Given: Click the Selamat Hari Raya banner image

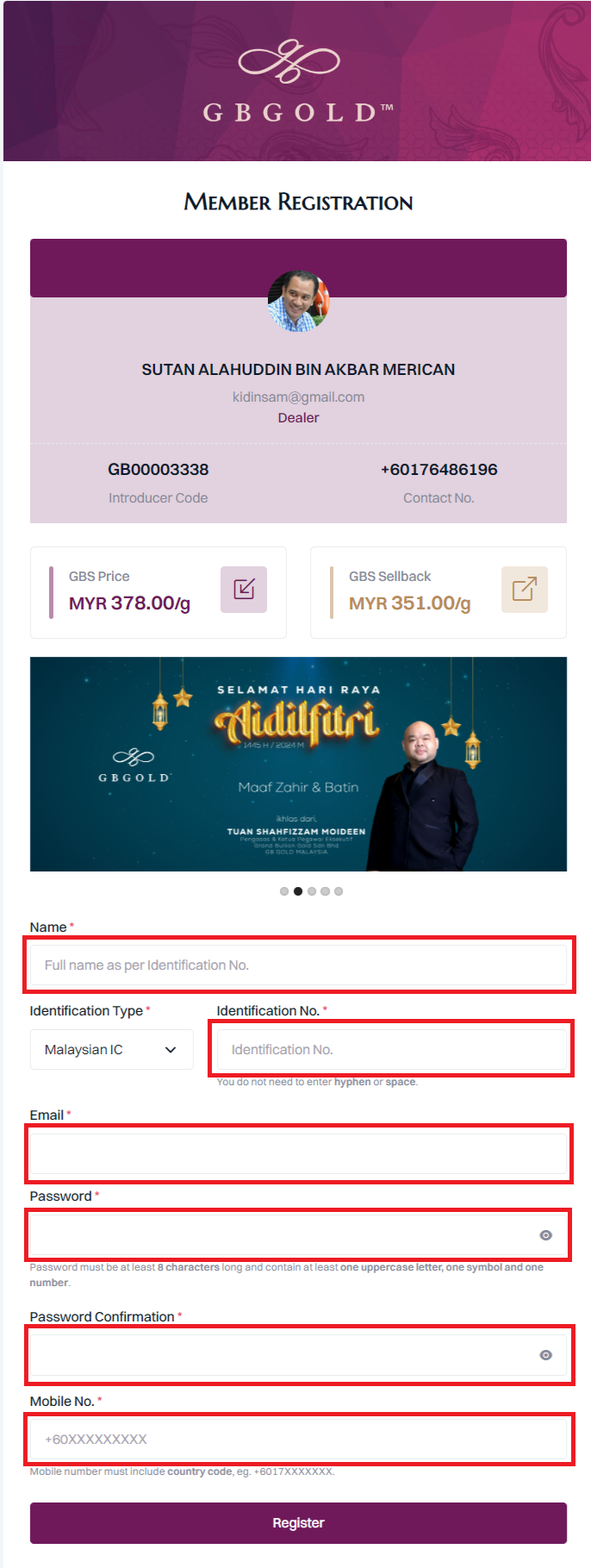Looking at the screenshot, I should click(x=298, y=765).
